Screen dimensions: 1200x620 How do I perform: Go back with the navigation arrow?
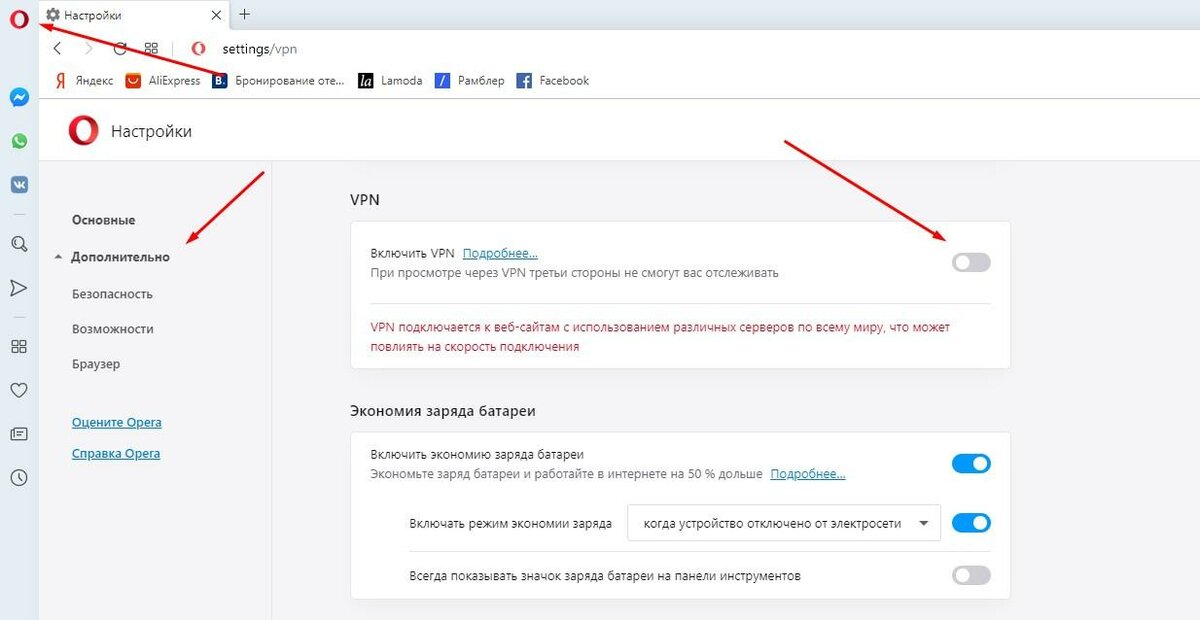57,48
